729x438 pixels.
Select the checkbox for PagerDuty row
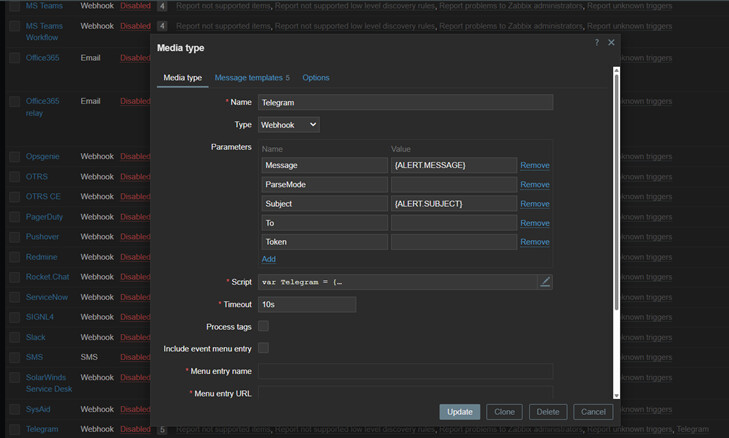15,217
